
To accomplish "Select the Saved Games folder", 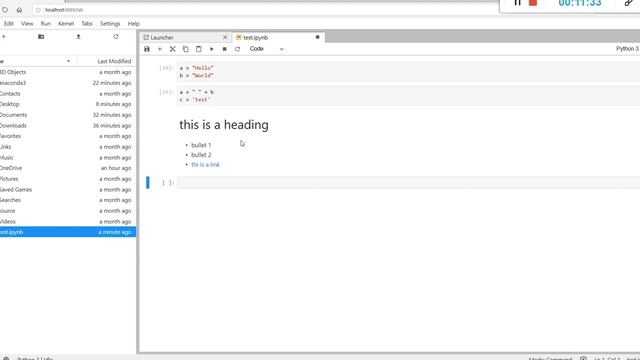I will (x=68, y=189).
